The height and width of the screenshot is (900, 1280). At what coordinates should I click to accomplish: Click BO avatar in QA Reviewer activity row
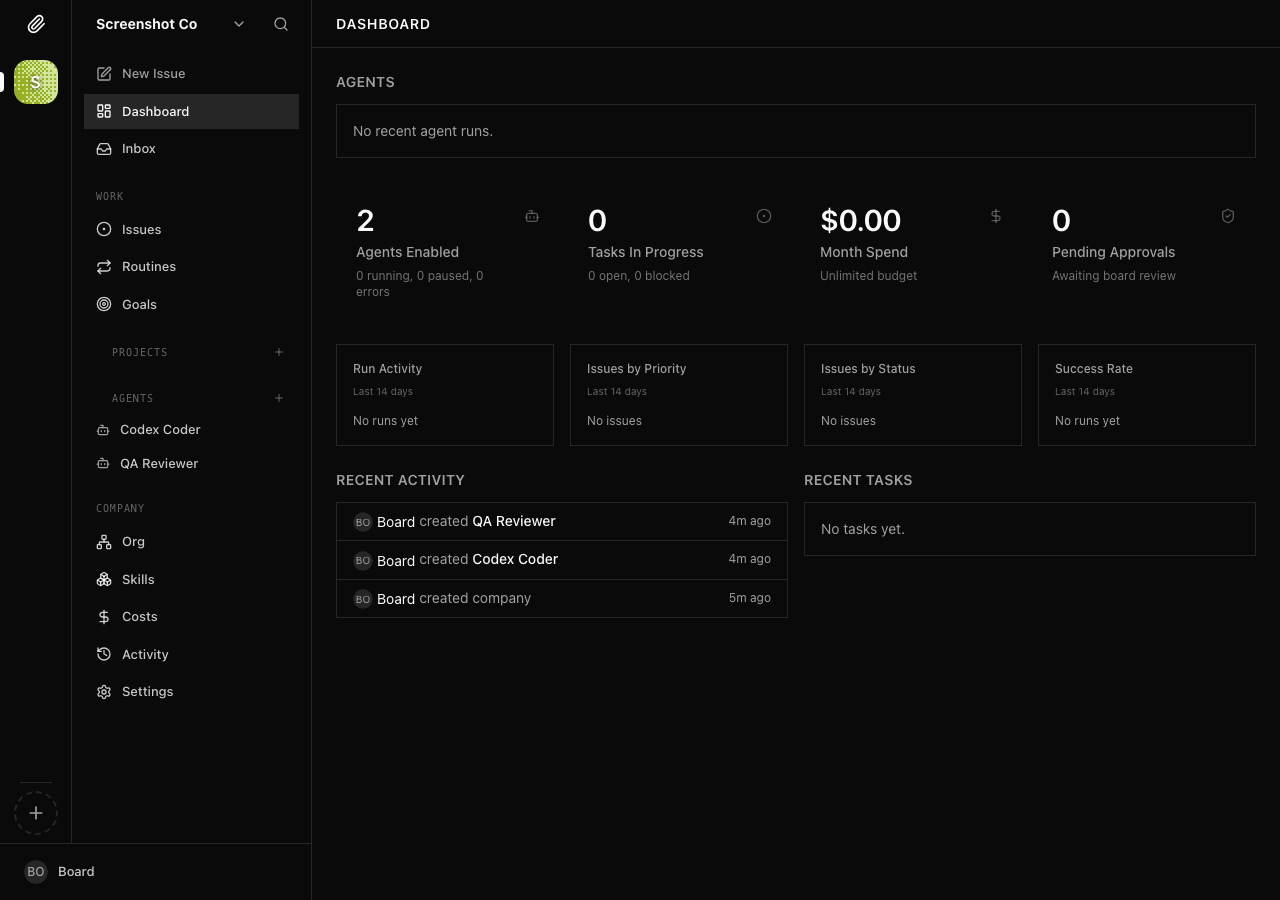pos(363,522)
